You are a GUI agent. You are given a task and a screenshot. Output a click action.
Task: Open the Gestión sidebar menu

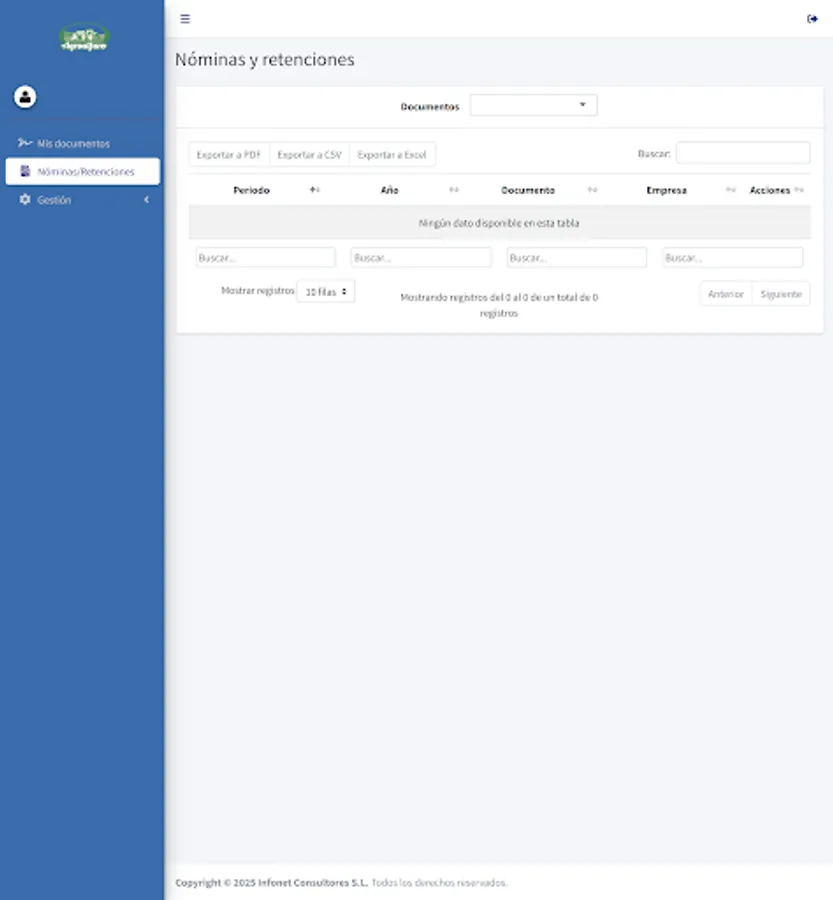[83, 200]
